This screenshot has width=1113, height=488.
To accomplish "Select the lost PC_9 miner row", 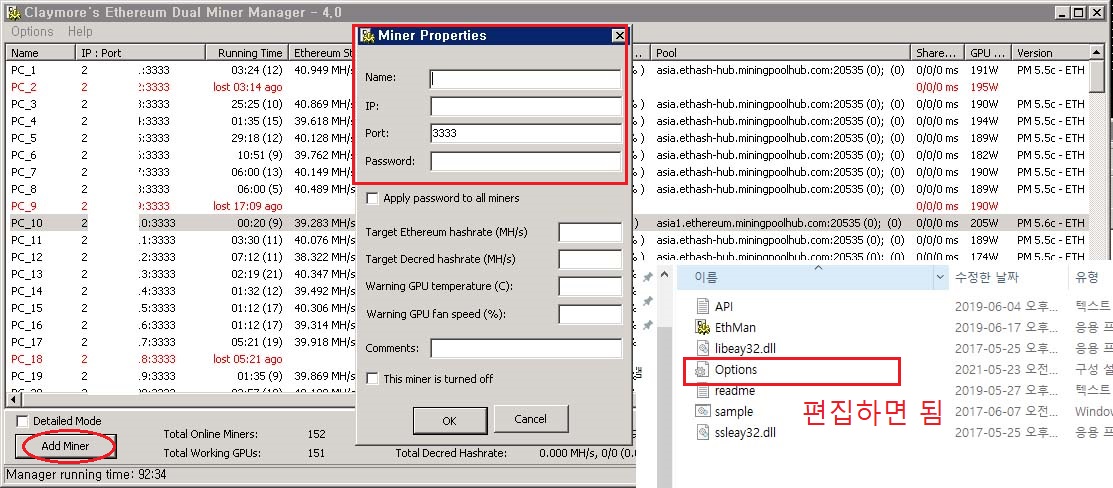I will click(547, 206).
